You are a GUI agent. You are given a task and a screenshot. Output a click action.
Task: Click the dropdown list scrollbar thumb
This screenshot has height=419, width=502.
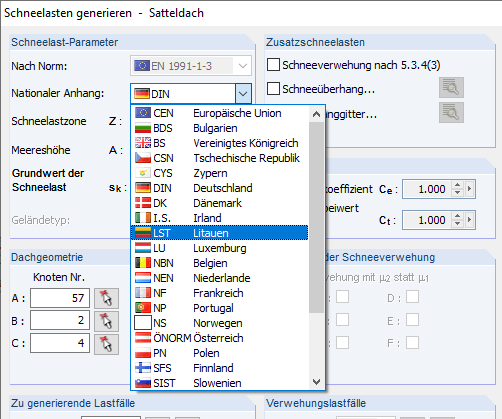point(316,217)
